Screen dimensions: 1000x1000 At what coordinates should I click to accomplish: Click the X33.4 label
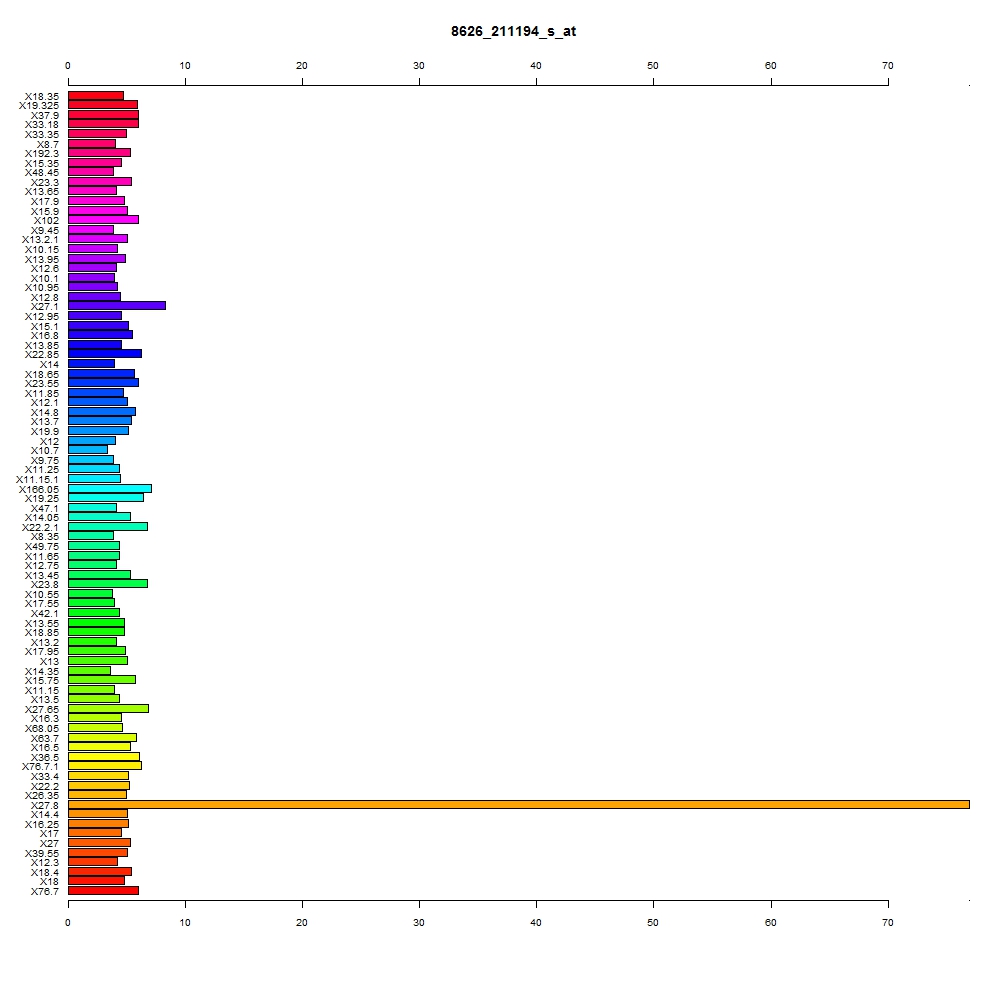point(45,776)
